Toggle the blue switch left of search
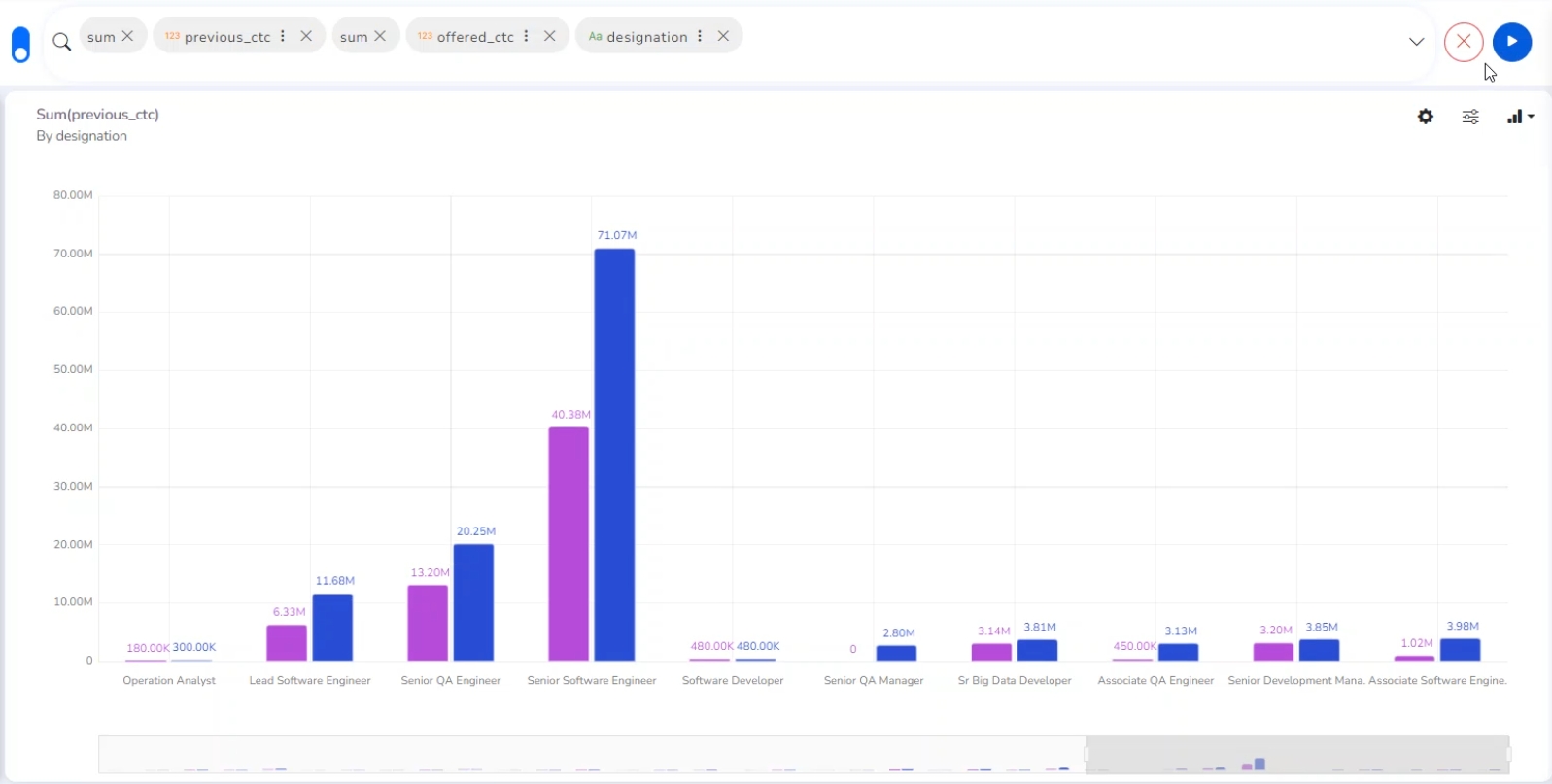Screen dimensions: 1552x784 tap(20, 45)
